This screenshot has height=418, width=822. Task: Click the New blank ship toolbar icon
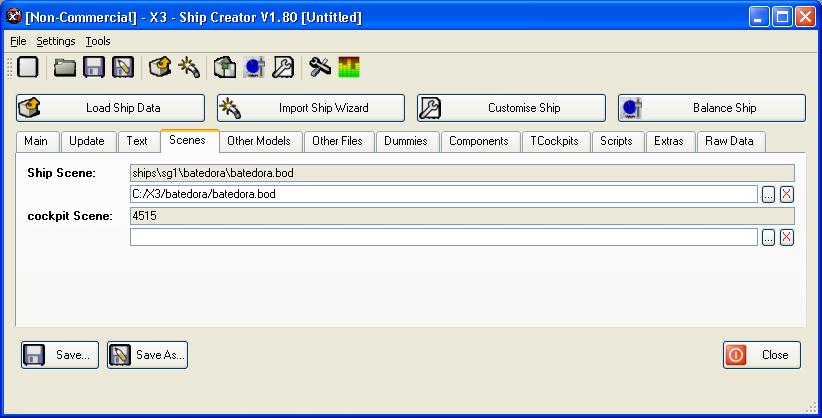[28, 68]
